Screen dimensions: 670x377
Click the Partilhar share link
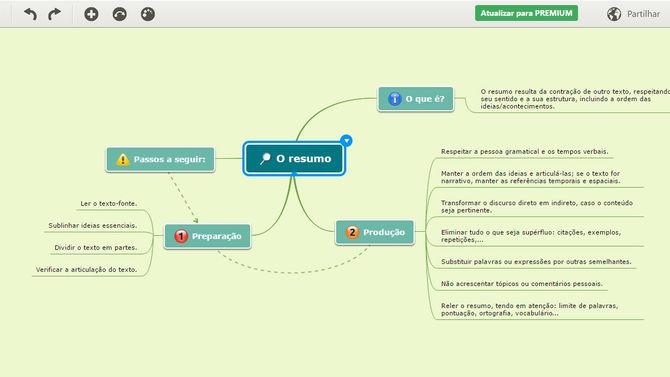tap(643, 14)
